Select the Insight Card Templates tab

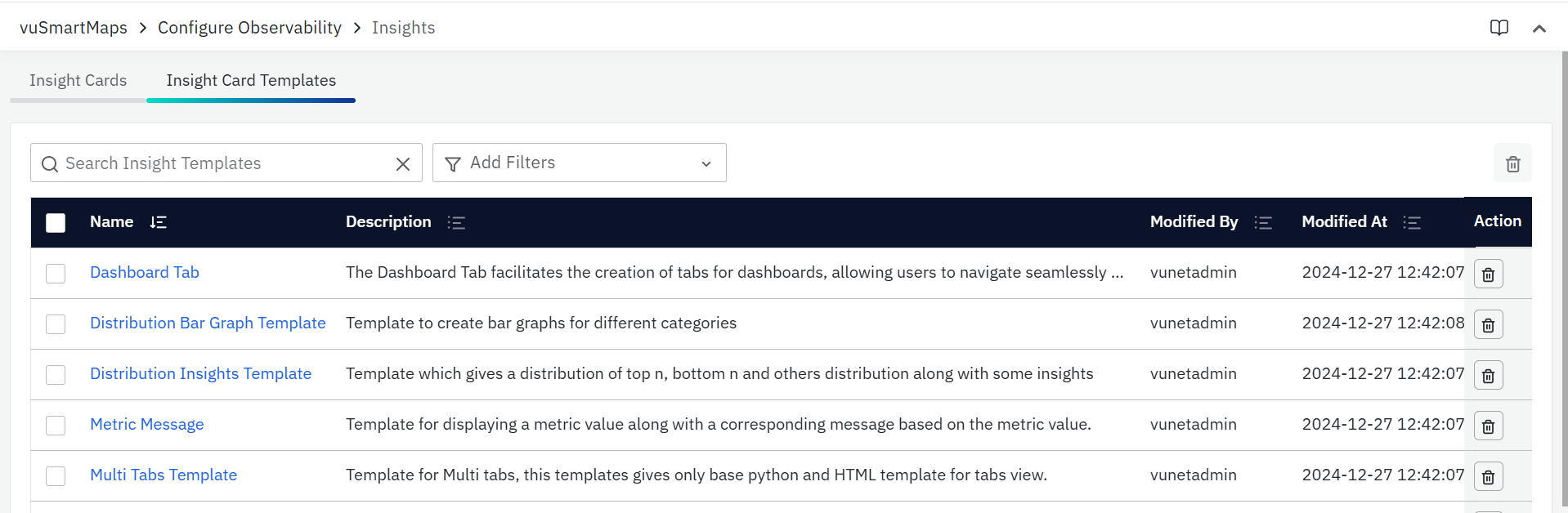point(251,81)
